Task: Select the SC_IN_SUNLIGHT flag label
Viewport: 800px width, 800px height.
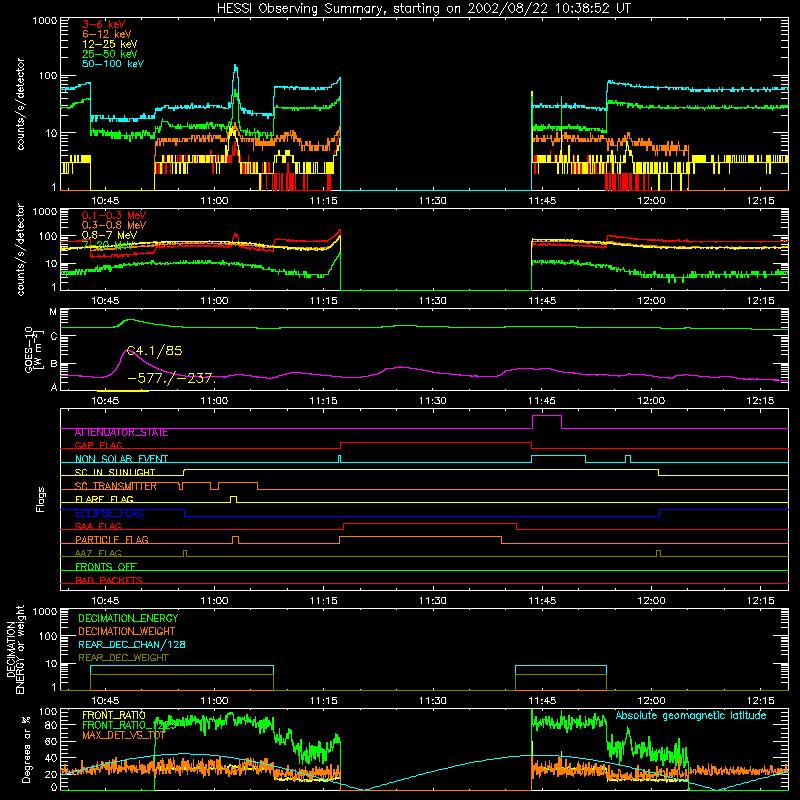Action: [x=115, y=472]
